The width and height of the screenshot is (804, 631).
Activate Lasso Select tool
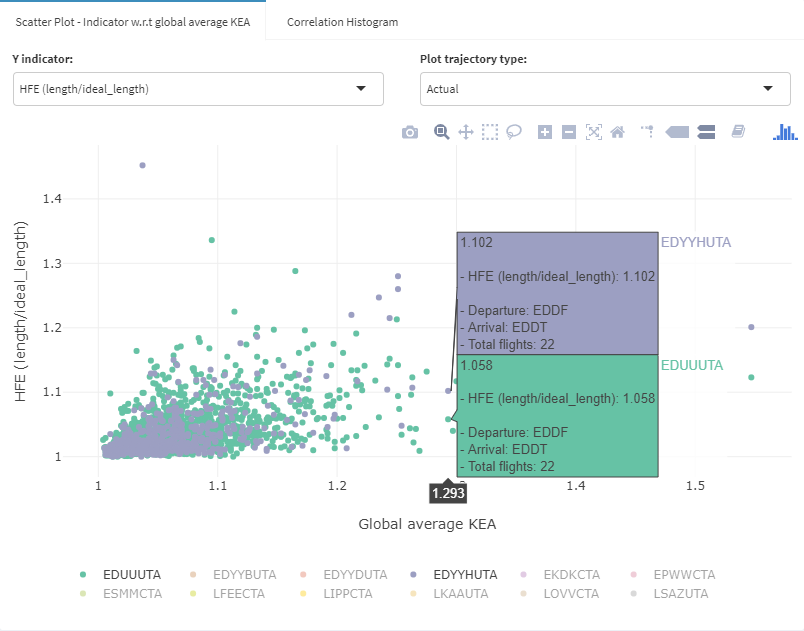[x=514, y=132]
